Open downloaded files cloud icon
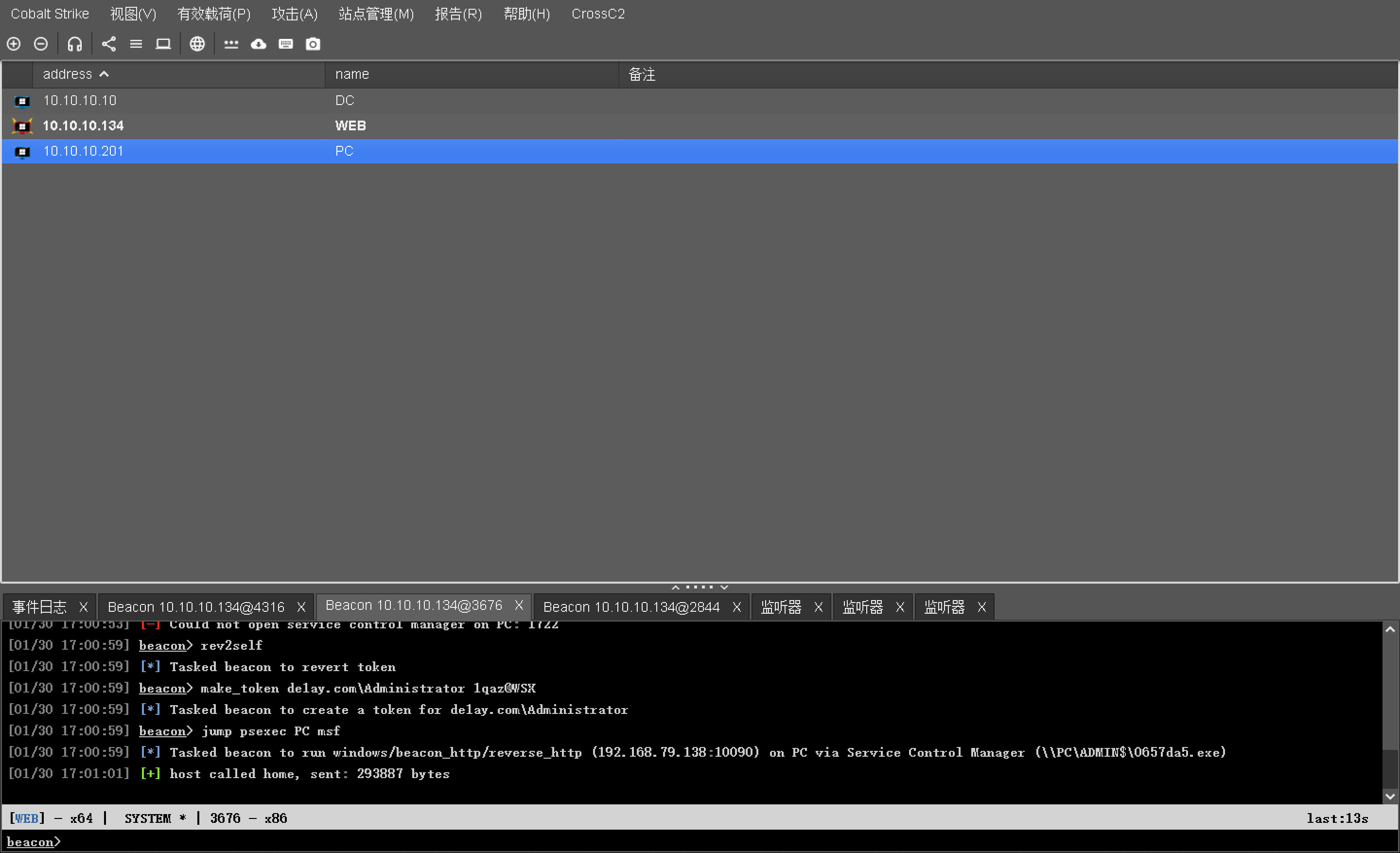Viewport: 1400px width, 853px height. click(x=259, y=44)
